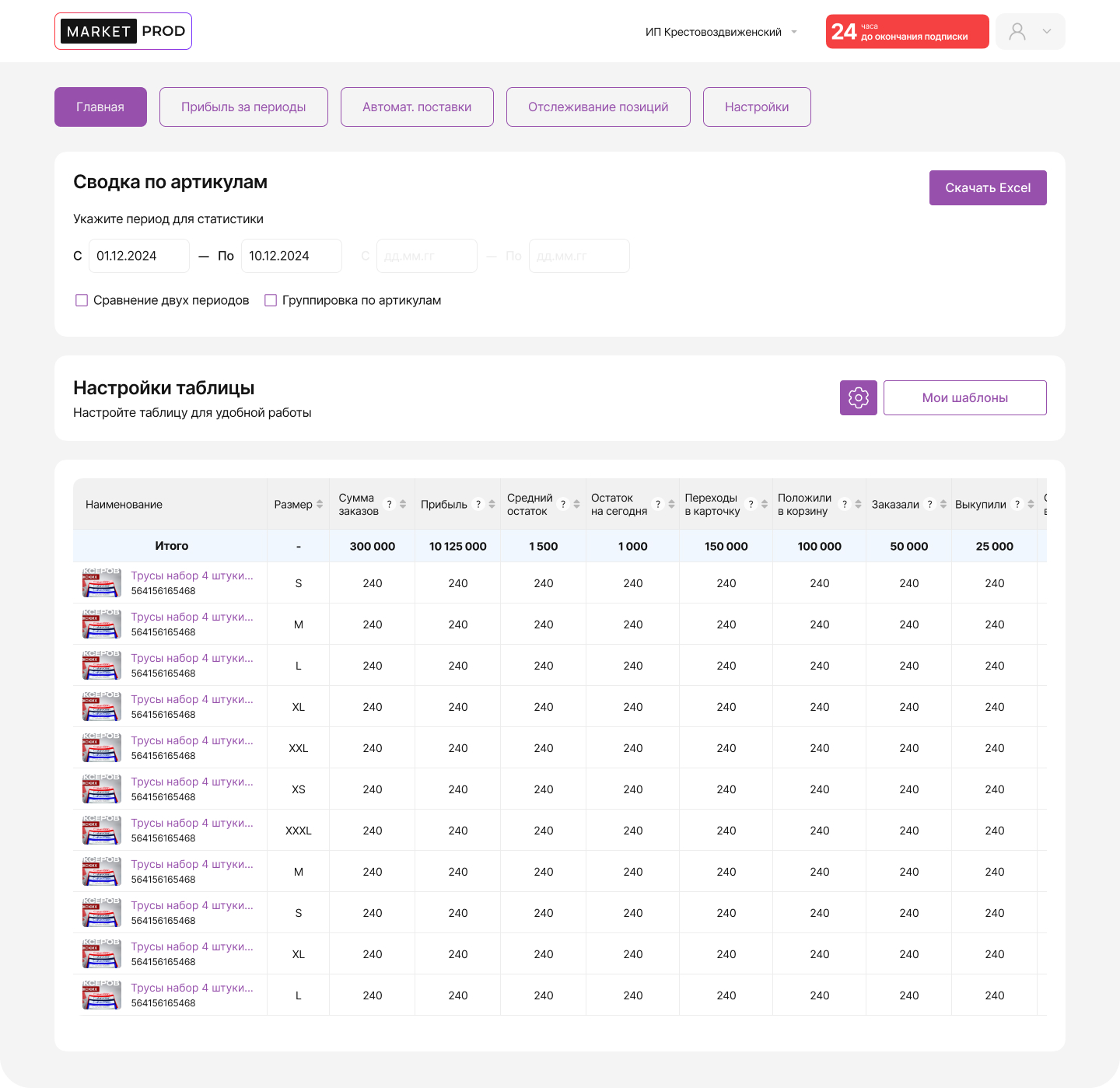Image resolution: width=1120 pixels, height=1088 pixels.
Task: Click help icon next to Заказали column
Action: (x=929, y=504)
